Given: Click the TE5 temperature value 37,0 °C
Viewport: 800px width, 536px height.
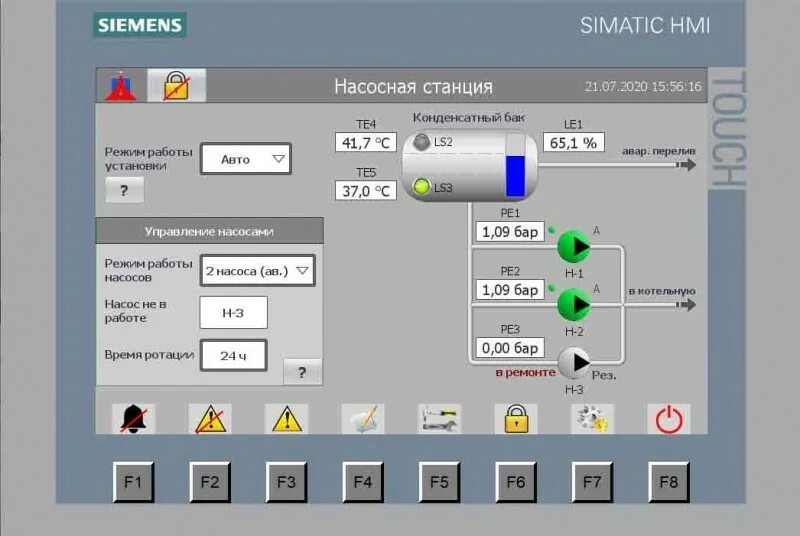Looking at the screenshot, I should point(366,191).
